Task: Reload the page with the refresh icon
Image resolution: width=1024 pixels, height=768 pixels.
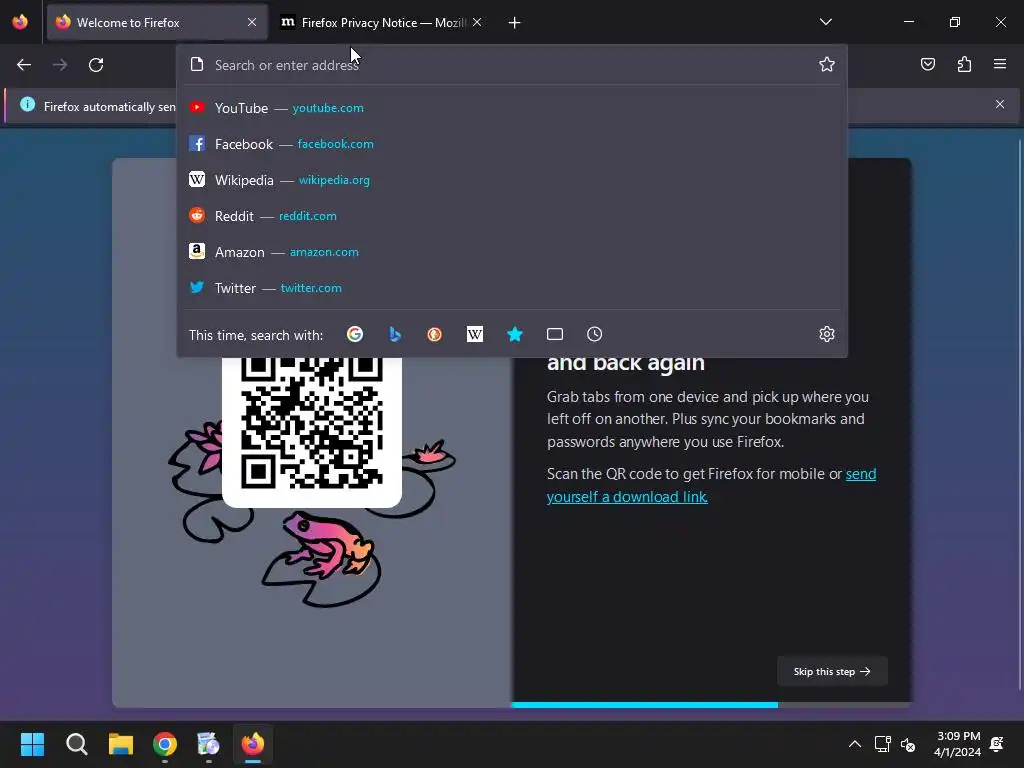Action: tap(96, 65)
